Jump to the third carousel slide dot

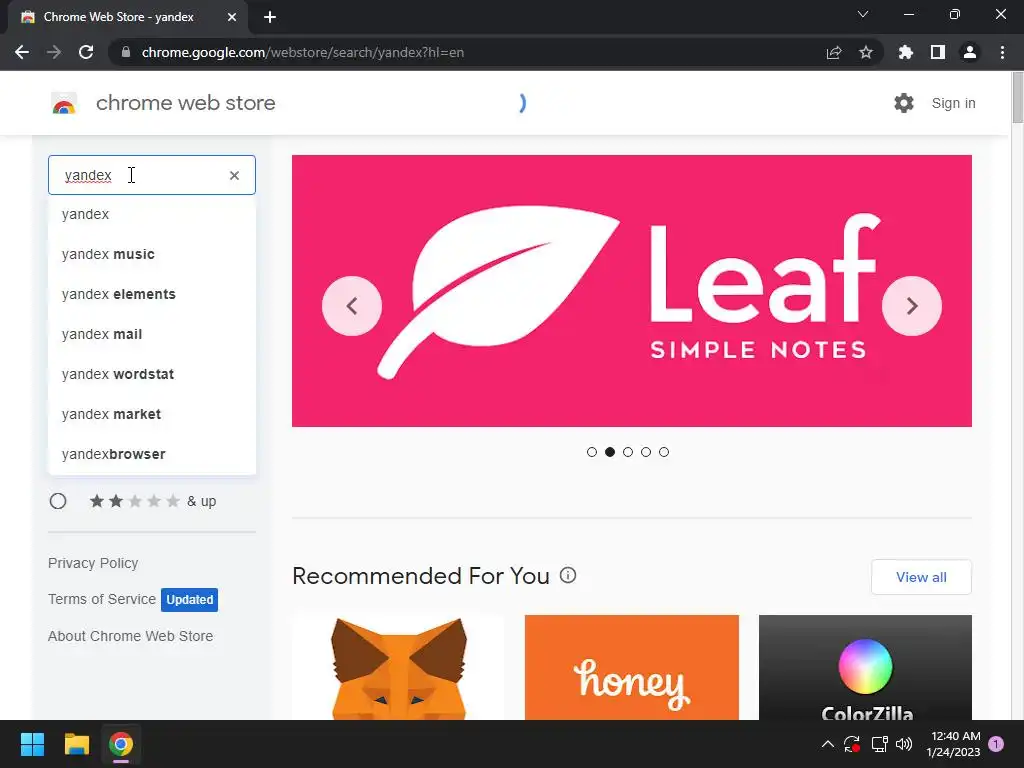pos(628,452)
